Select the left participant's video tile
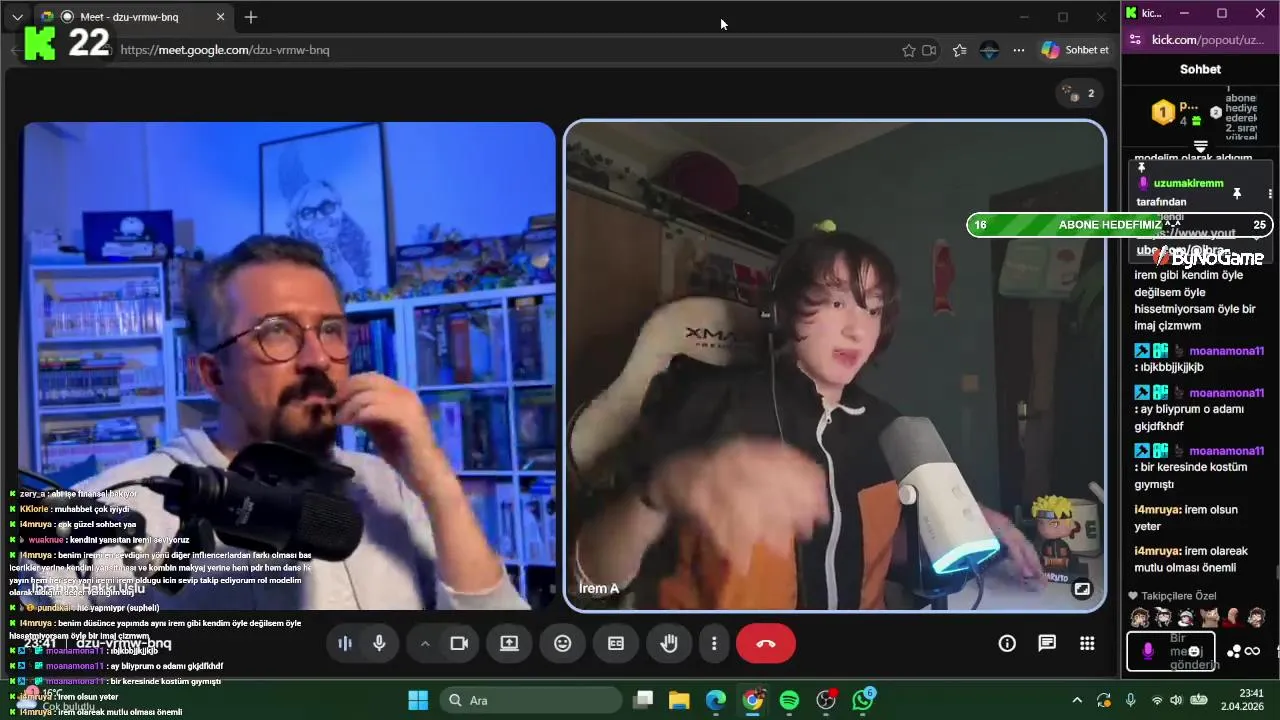Screen dimensions: 1280x720 coord(289,366)
